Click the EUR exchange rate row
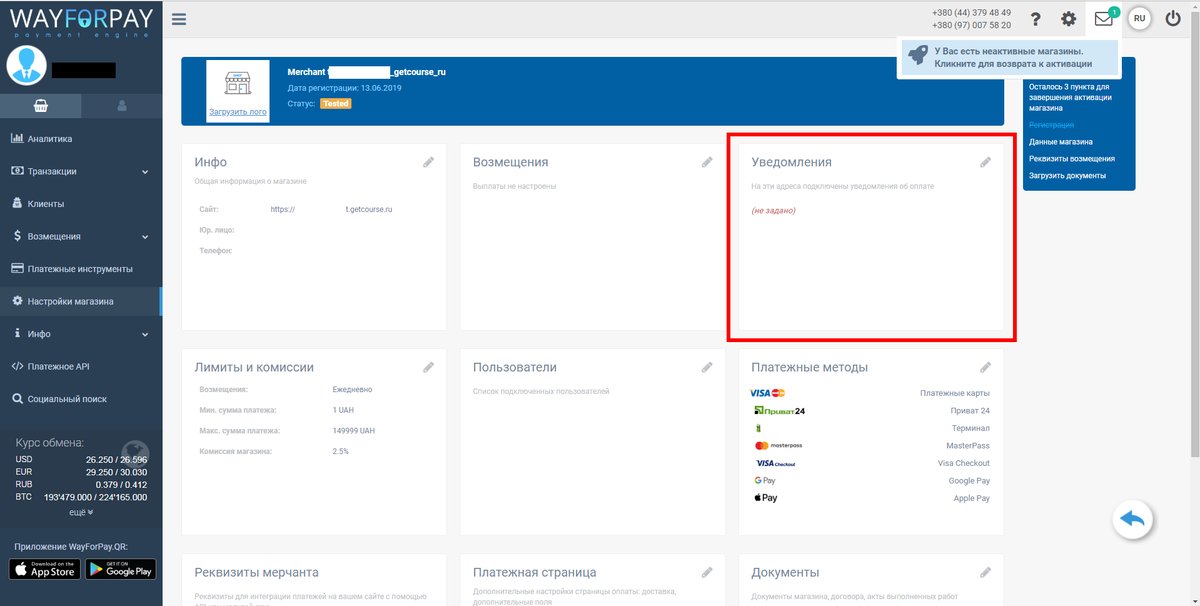 81,472
